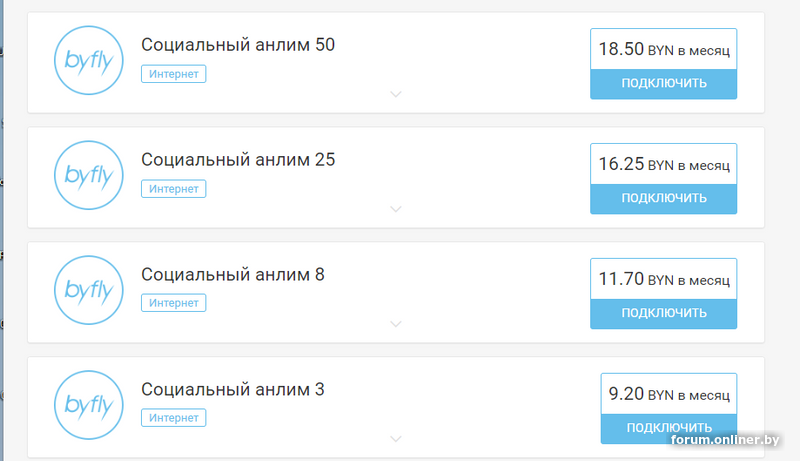Viewport: 800px width, 461px height.
Task: Click byfly logo of Социальный анлим 50
Action: [x=89, y=60]
